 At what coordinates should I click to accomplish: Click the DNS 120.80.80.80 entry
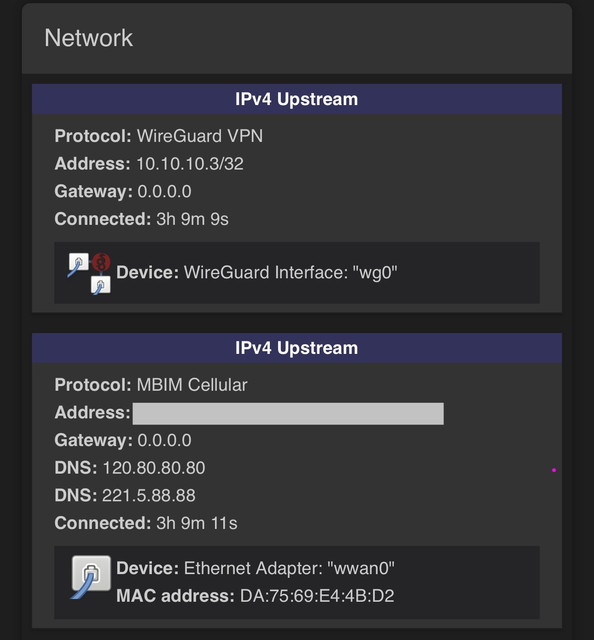(130, 468)
